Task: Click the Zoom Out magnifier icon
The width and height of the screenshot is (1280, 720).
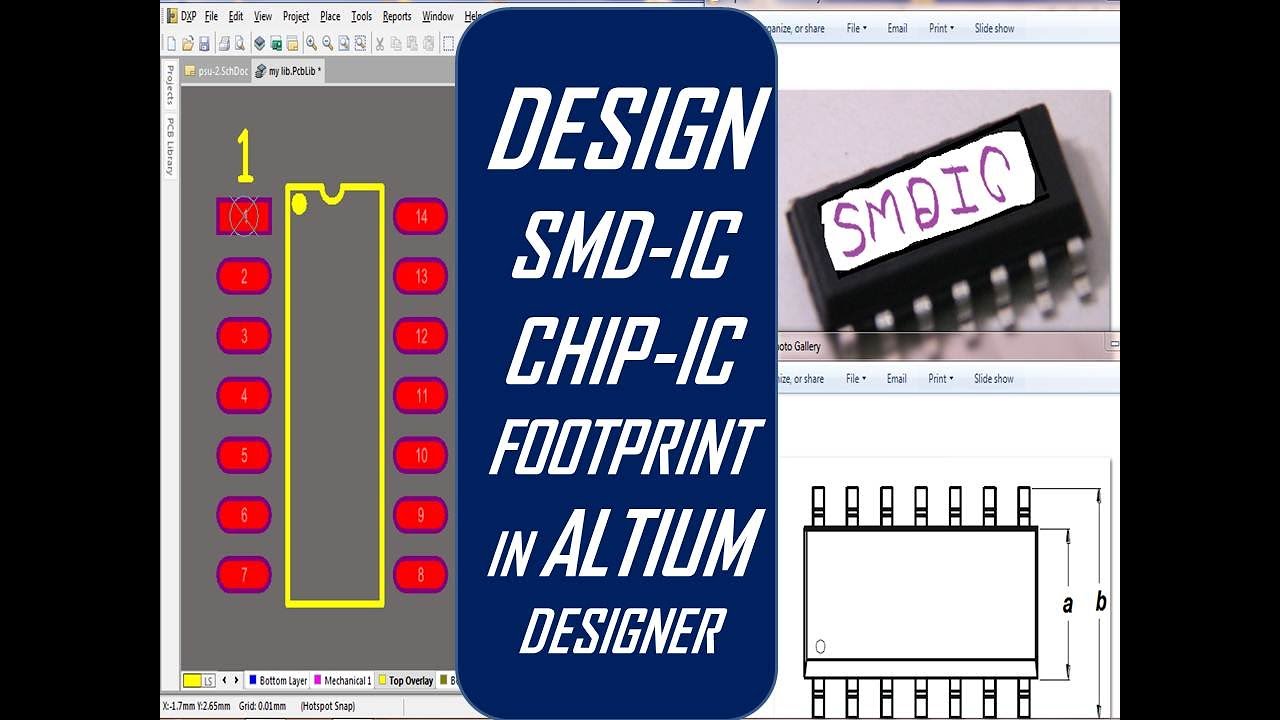Action: tap(327, 43)
